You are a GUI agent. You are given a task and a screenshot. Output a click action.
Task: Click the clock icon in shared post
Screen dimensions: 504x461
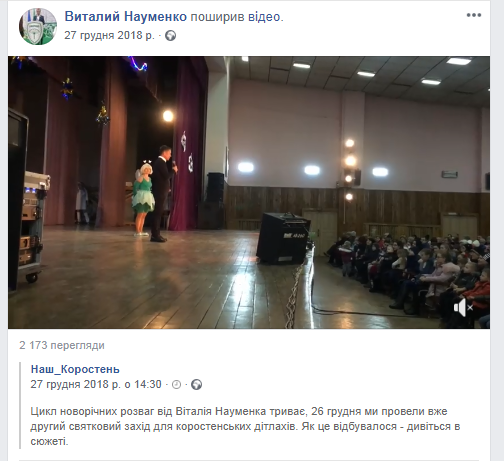coord(176,385)
